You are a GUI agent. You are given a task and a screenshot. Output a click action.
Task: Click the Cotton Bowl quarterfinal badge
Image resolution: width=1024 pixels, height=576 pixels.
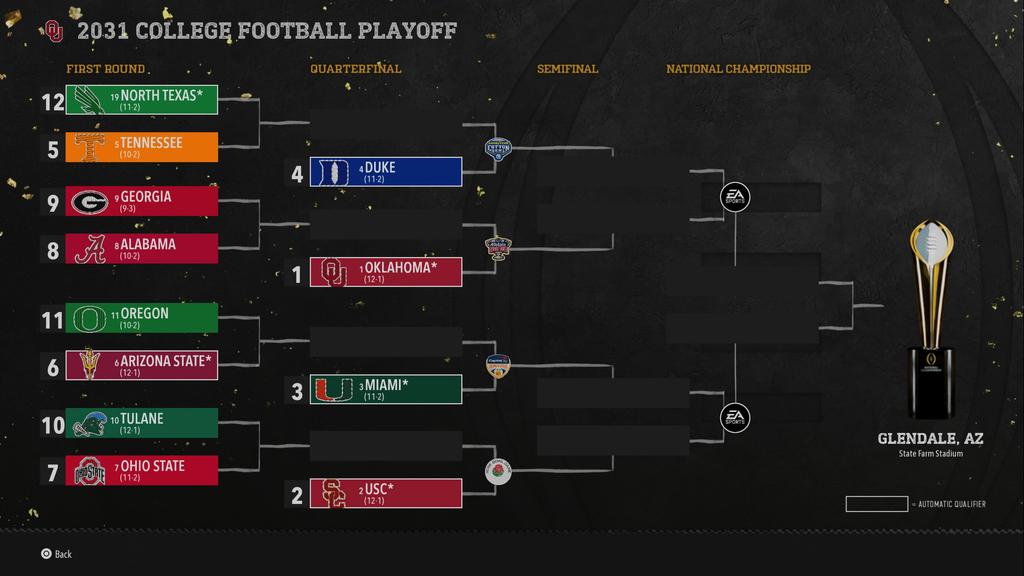(498, 150)
